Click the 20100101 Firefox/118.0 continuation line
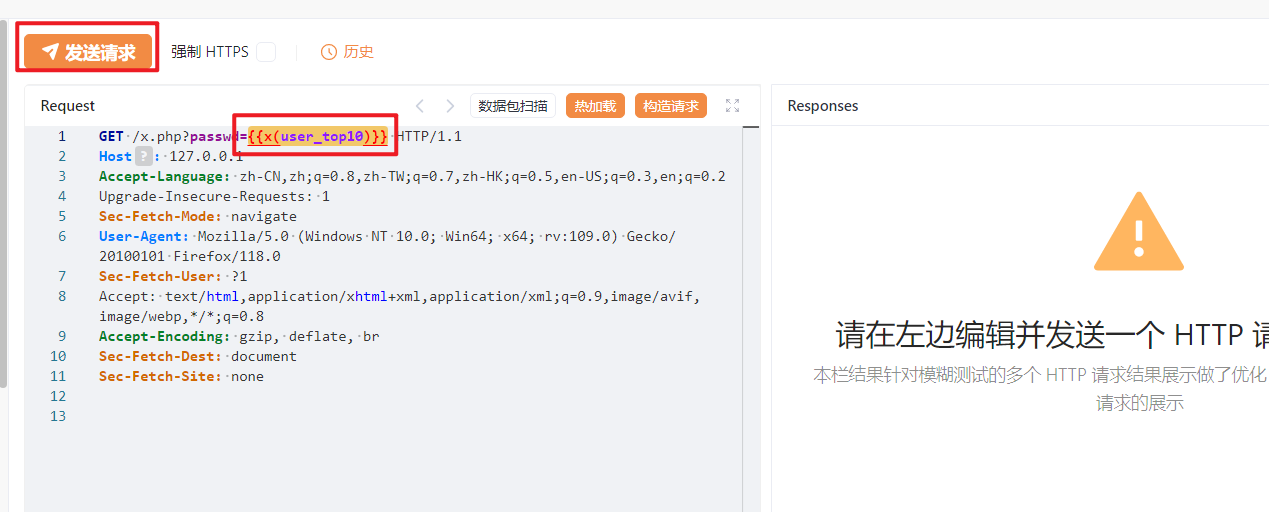This screenshot has height=512, width=1269. click(190, 256)
